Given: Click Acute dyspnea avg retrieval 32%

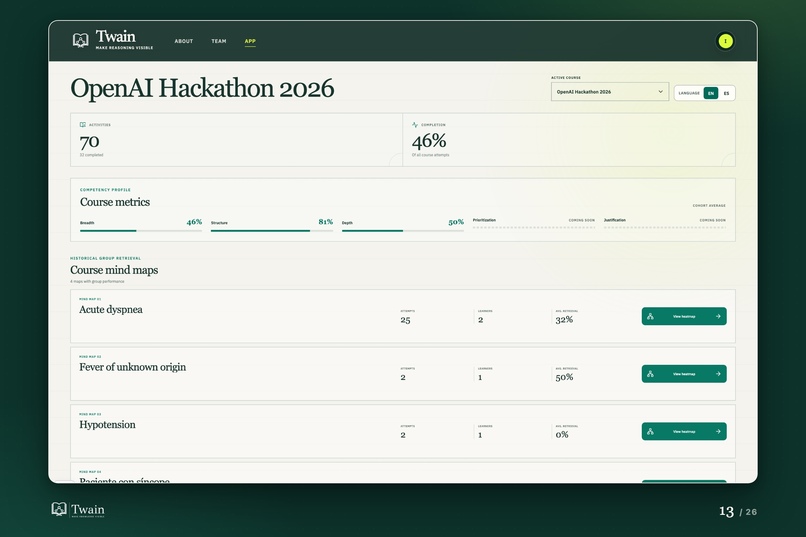Looking at the screenshot, I should pyautogui.click(x=564, y=320).
